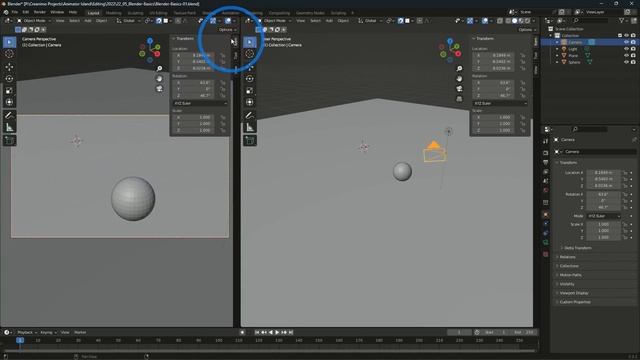640x360 pixels.
Task: Open the Render properties tab icon
Action: click(546, 153)
